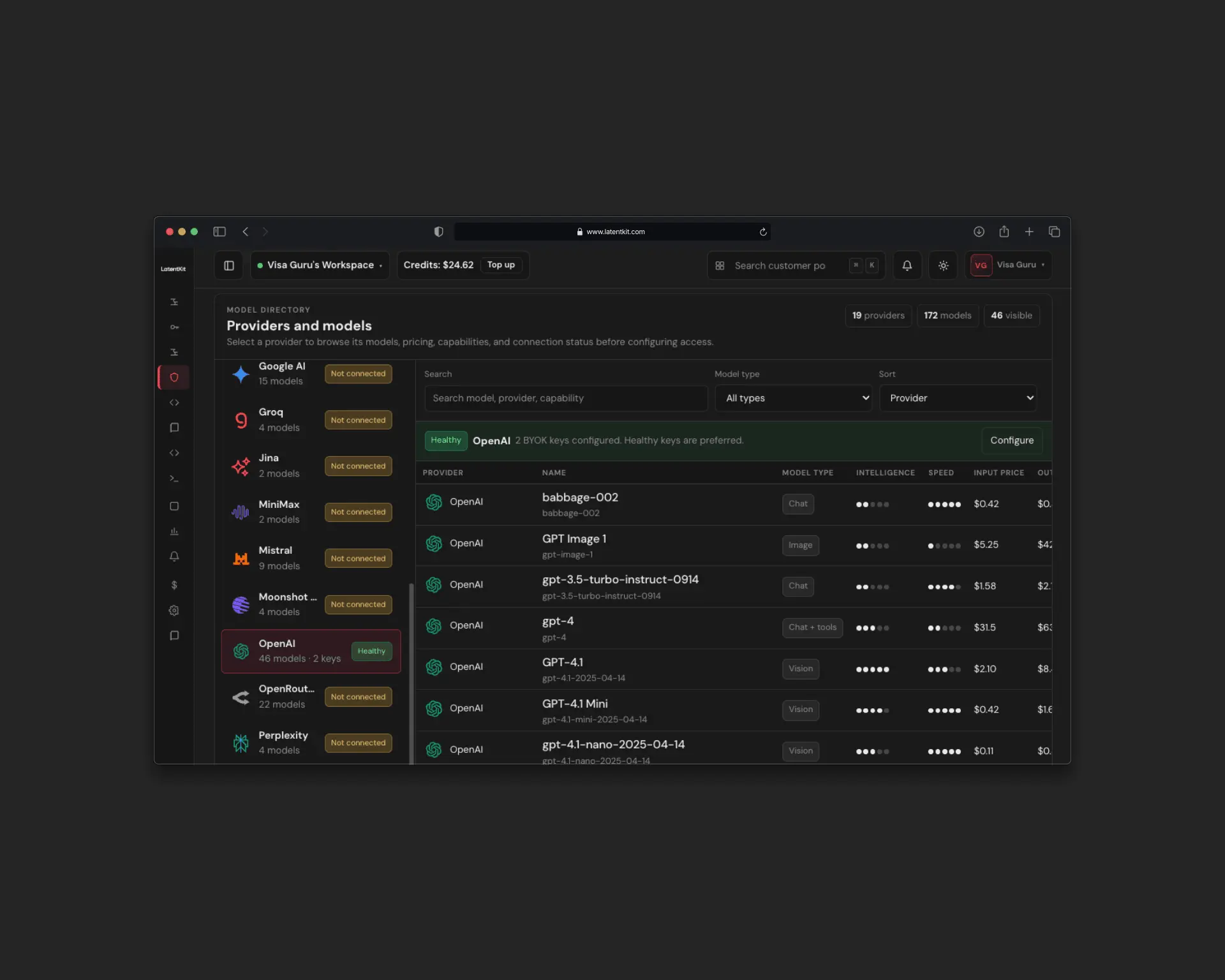Open the Model type All types dropdown
1225x980 pixels.
793,398
